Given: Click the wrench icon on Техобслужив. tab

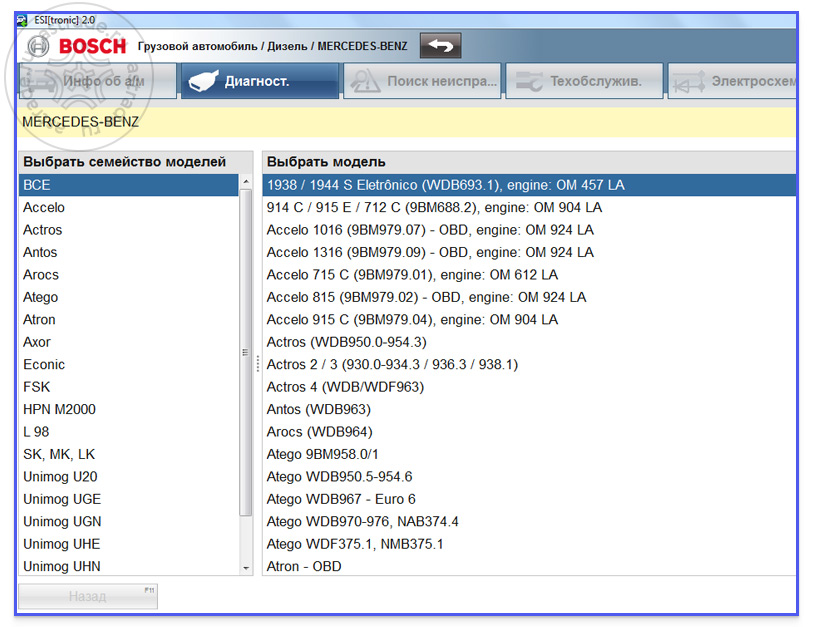Looking at the screenshot, I should pos(529,81).
